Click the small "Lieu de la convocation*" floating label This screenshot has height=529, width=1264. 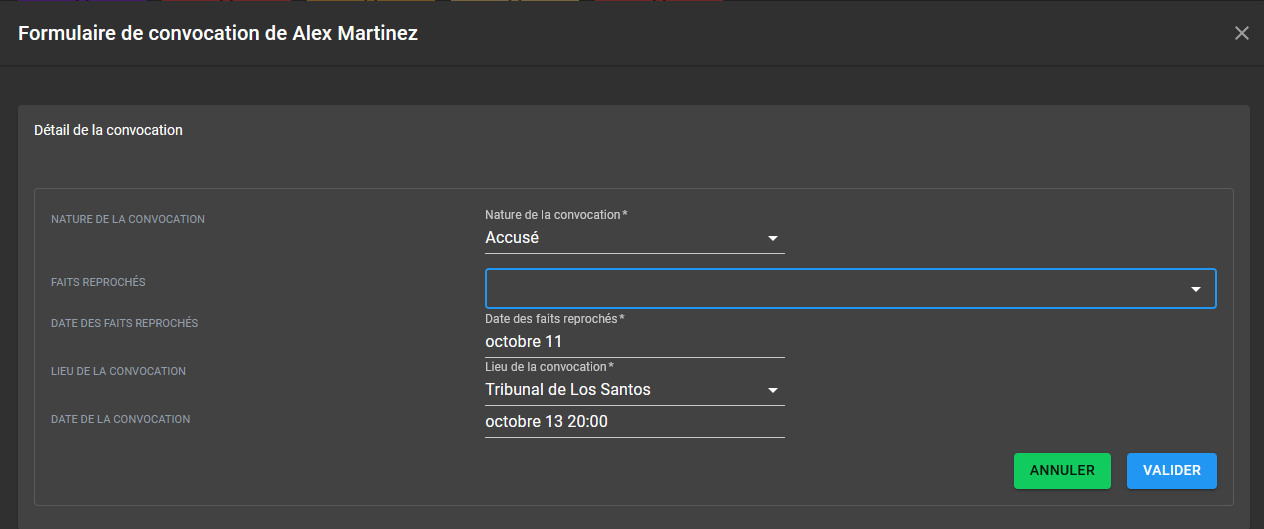(549, 367)
